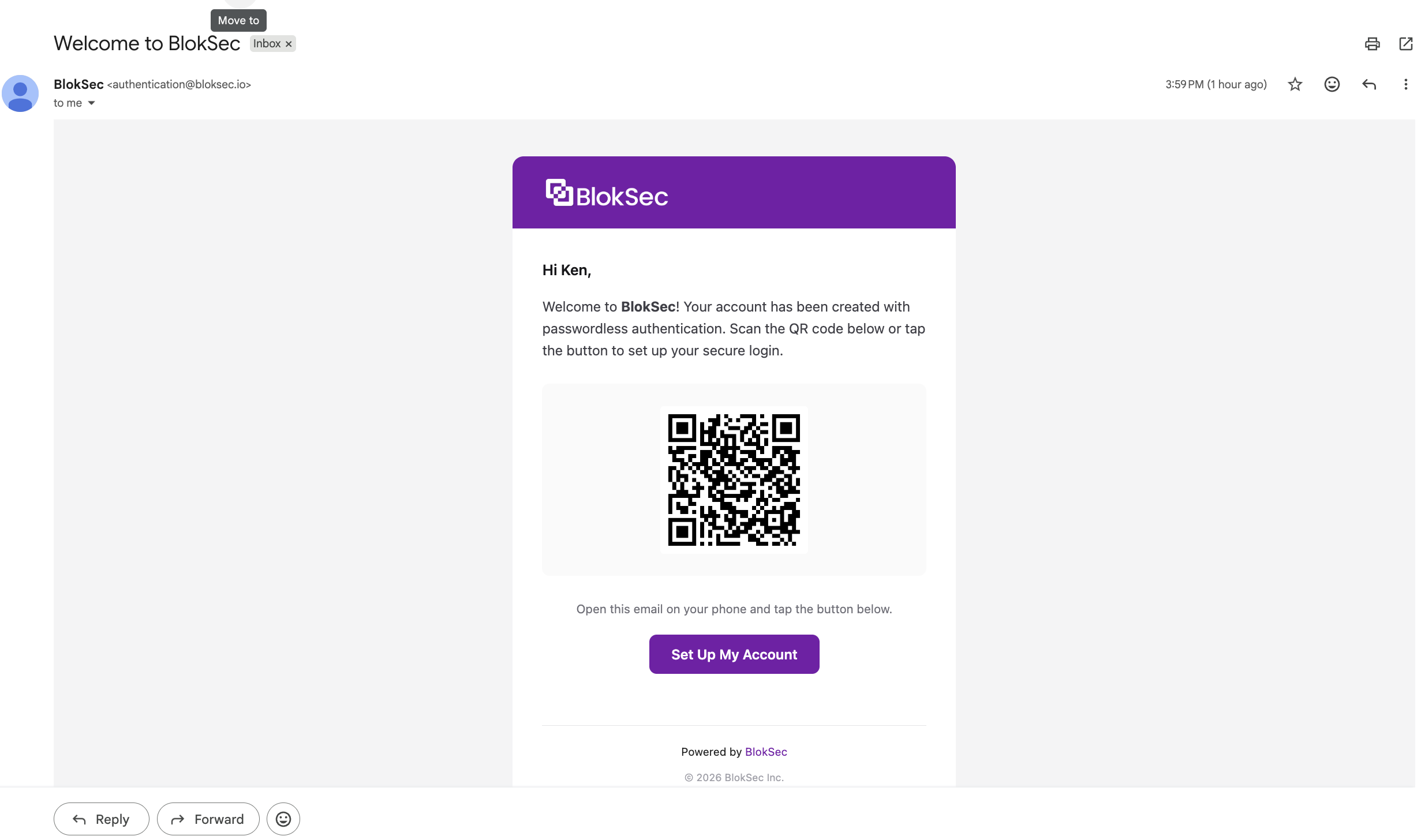Remove the Inbox label from the email

coord(289,43)
